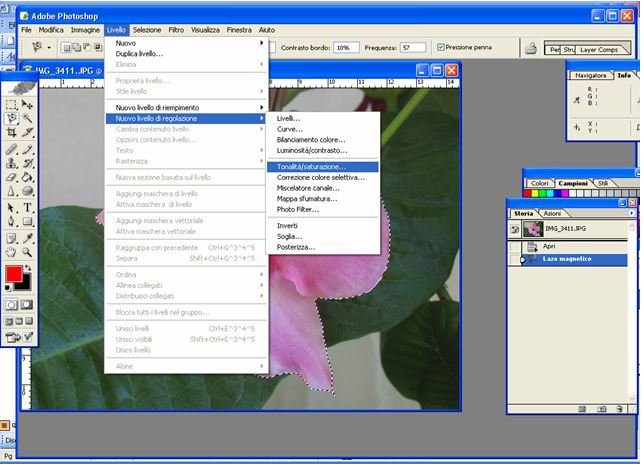Toggle the Pressione penna checkbox
Image resolution: width=644 pixels, height=464 pixels.
pyautogui.click(x=441, y=47)
